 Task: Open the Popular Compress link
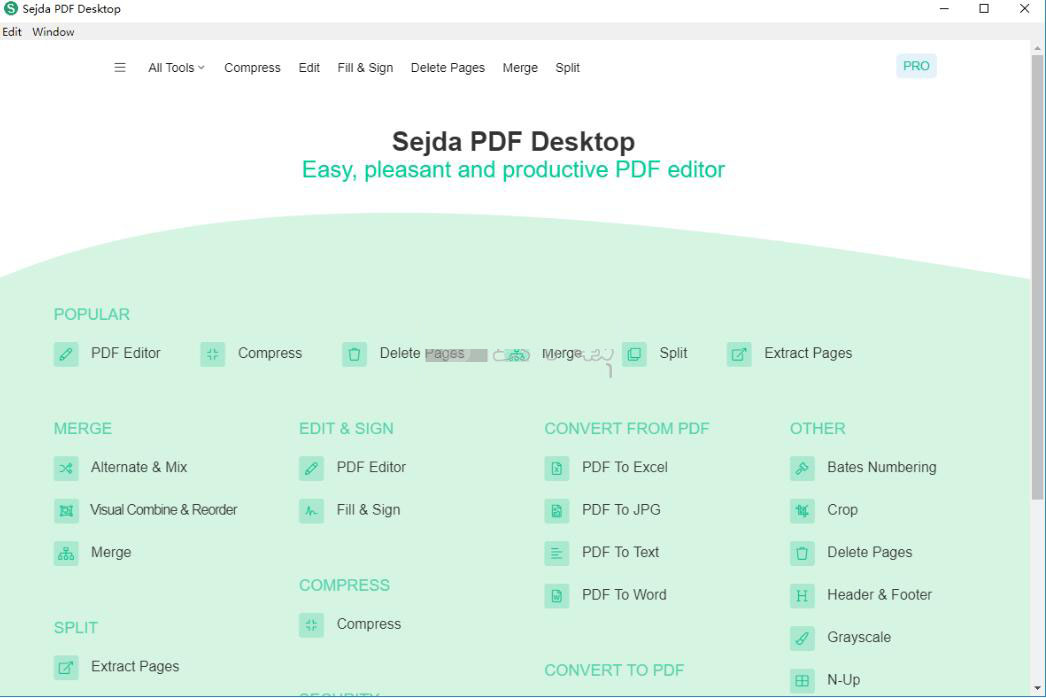click(270, 353)
